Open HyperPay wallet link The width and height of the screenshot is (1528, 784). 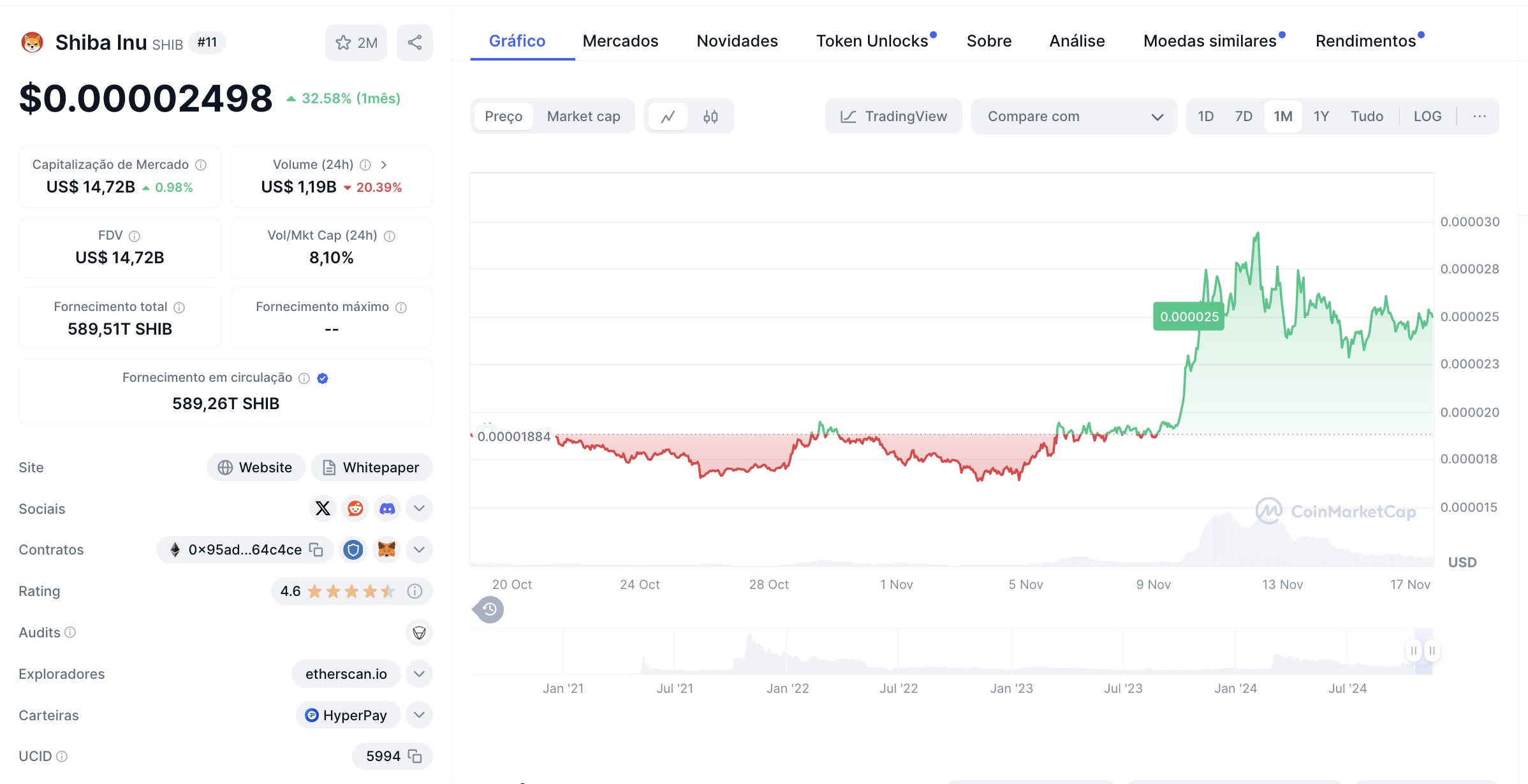coord(348,715)
